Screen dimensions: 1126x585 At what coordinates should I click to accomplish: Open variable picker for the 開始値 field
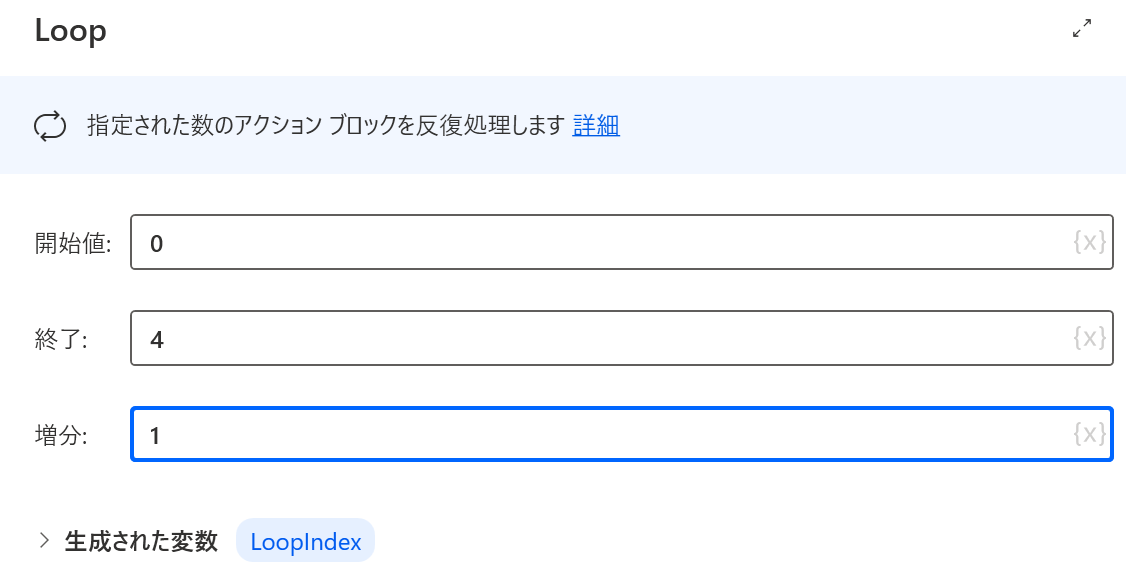[x=1089, y=242]
